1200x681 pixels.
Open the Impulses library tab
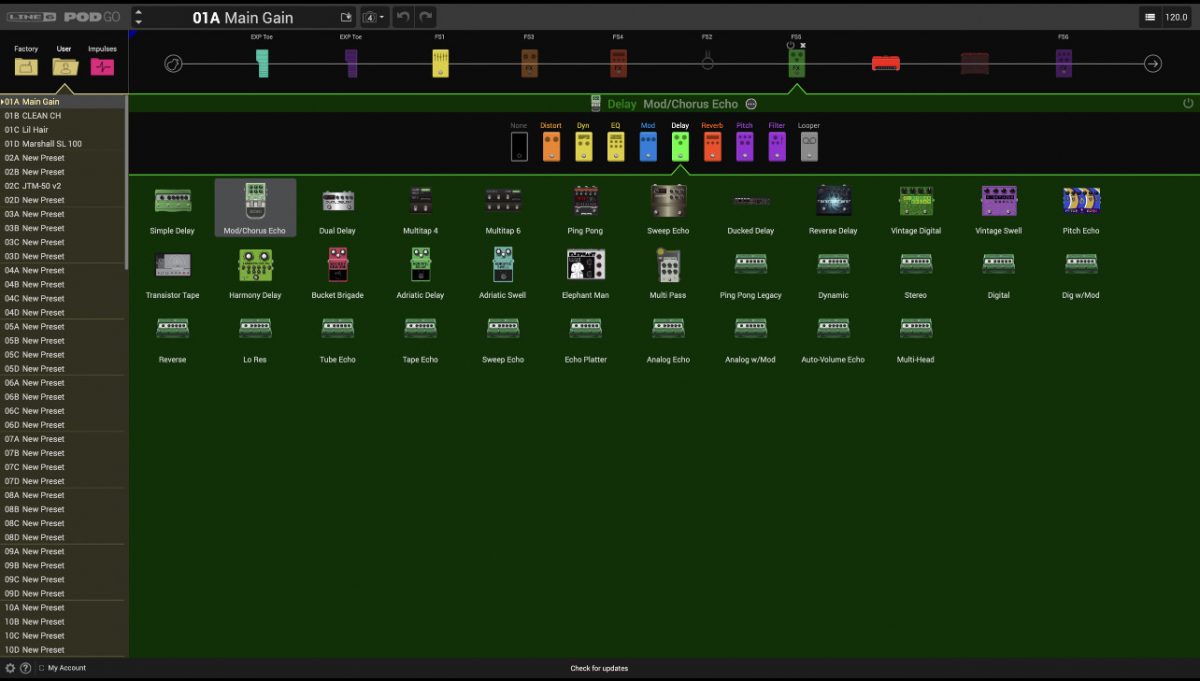pyautogui.click(x=102, y=61)
